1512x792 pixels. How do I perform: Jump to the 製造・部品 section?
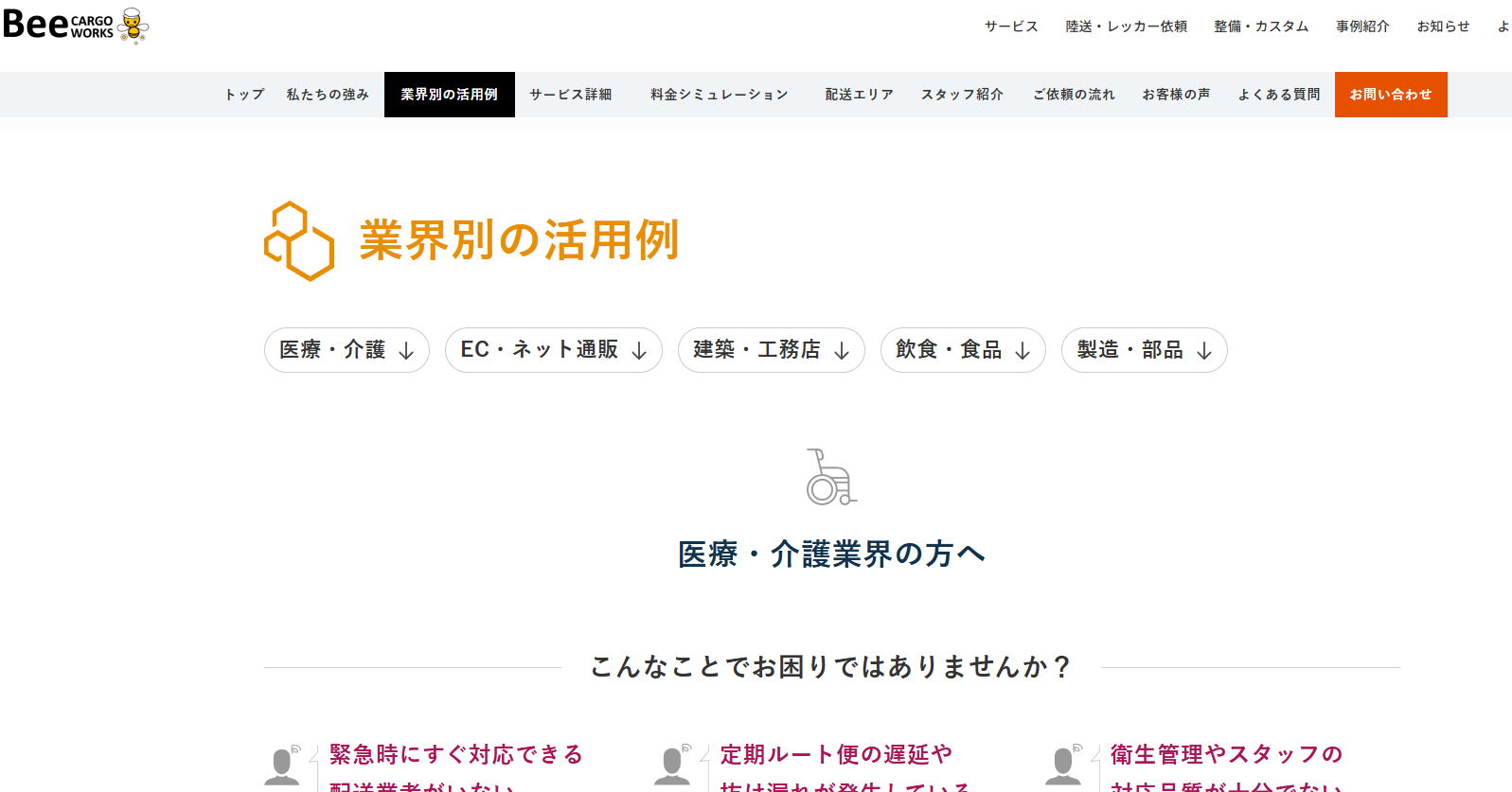(1143, 350)
